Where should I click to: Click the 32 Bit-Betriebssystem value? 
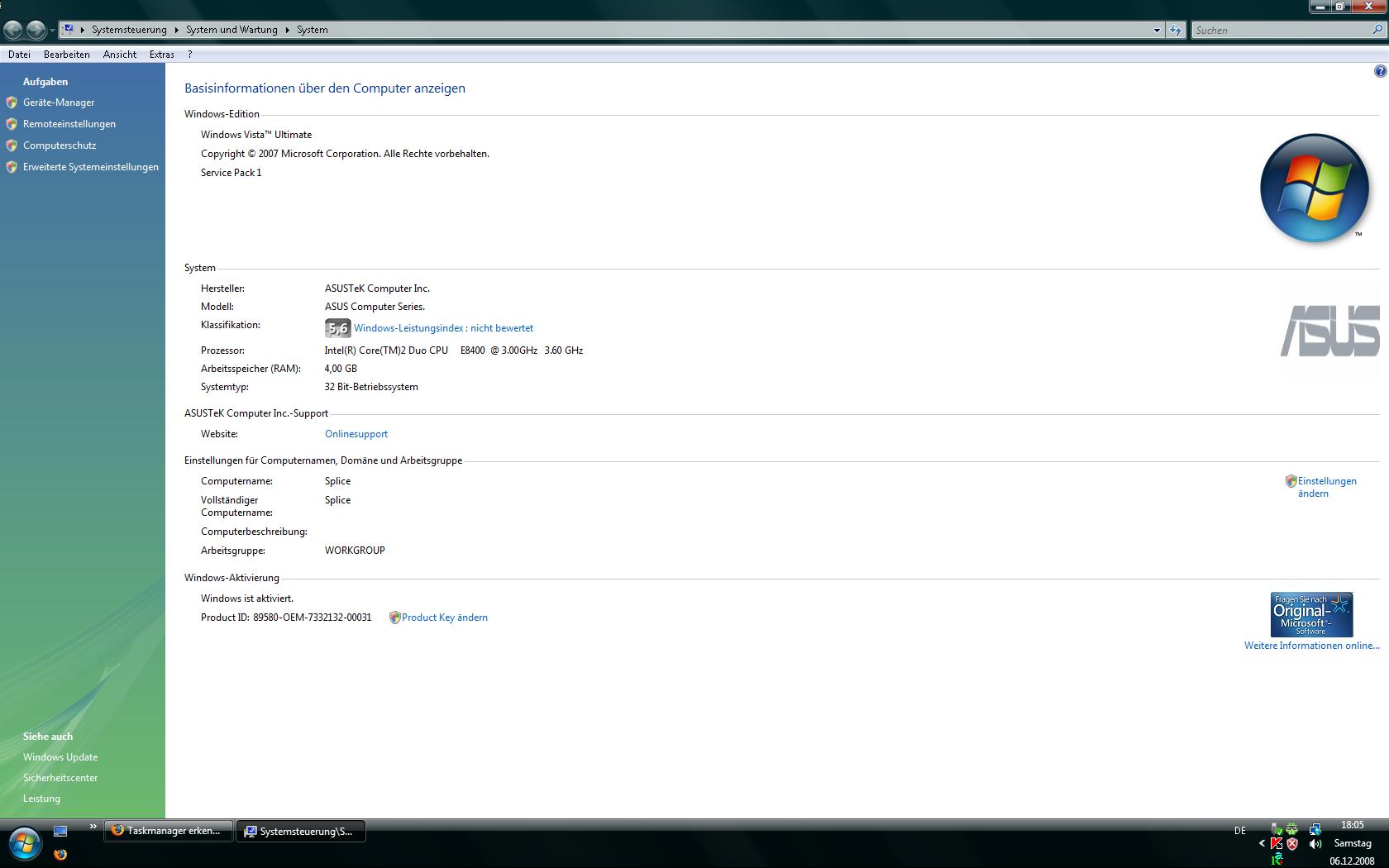(371, 387)
